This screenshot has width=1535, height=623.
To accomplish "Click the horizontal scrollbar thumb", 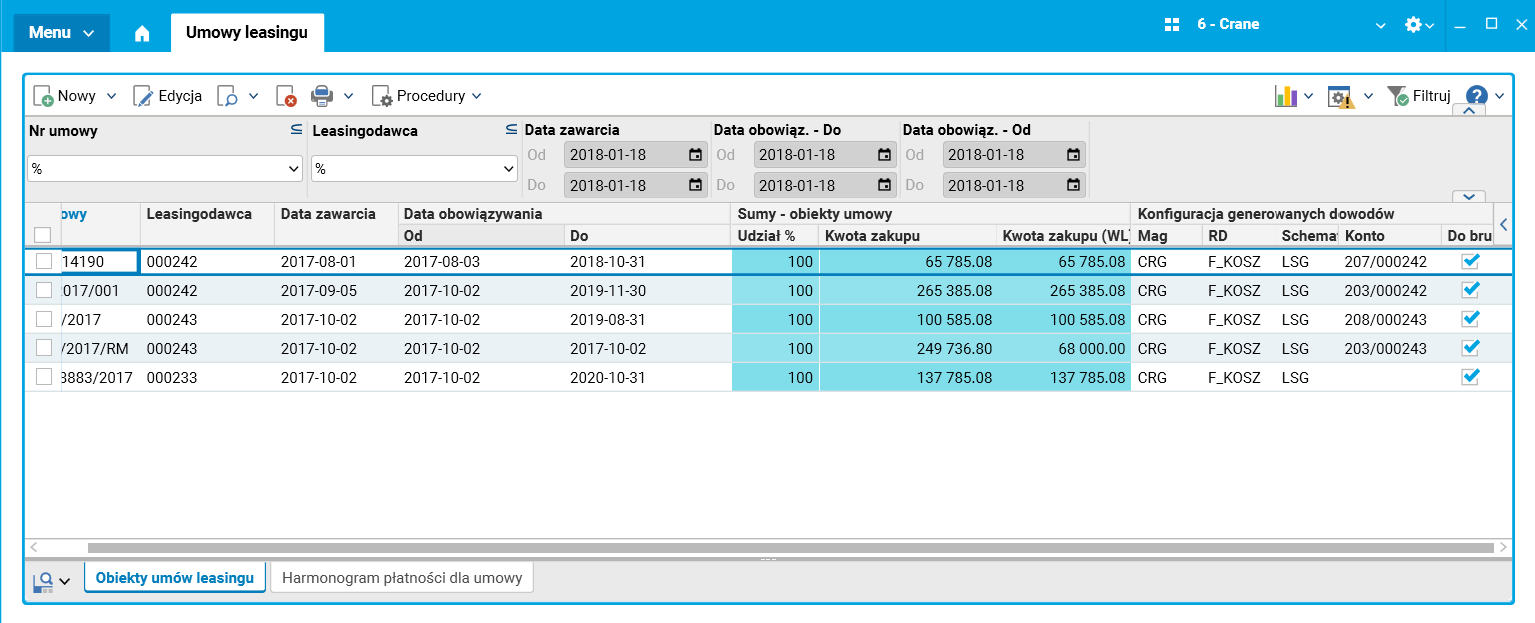I will [x=791, y=548].
